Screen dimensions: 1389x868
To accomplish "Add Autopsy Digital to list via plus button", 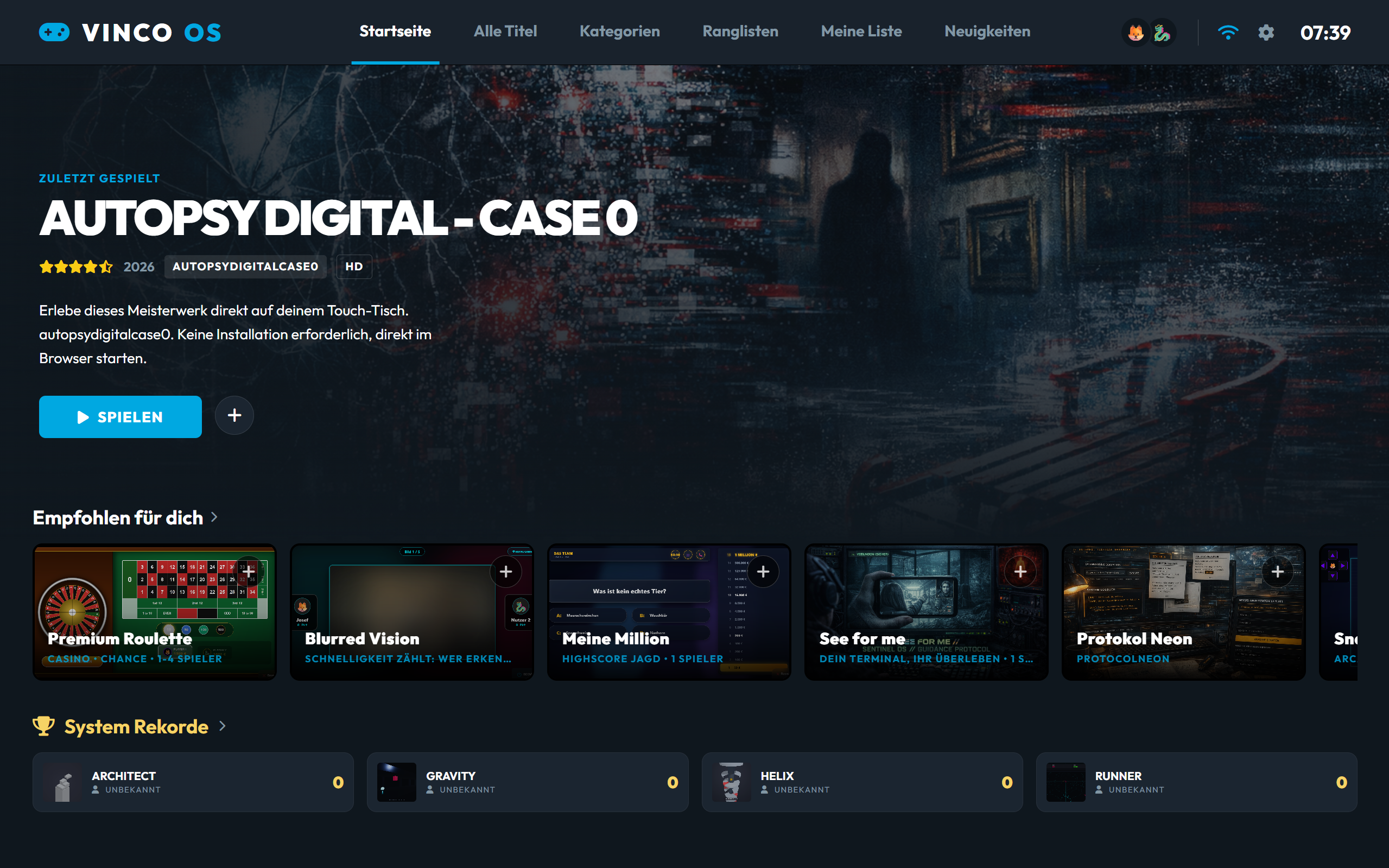I will coord(234,415).
